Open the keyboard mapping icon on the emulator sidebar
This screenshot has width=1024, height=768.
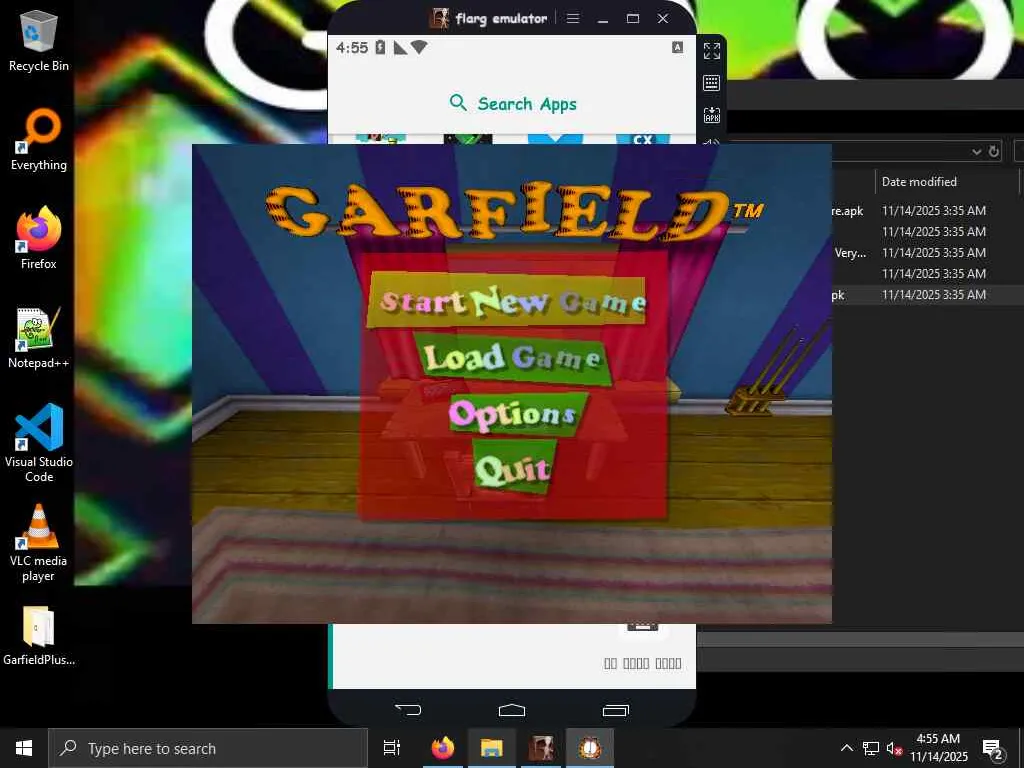pyautogui.click(x=712, y=83)
